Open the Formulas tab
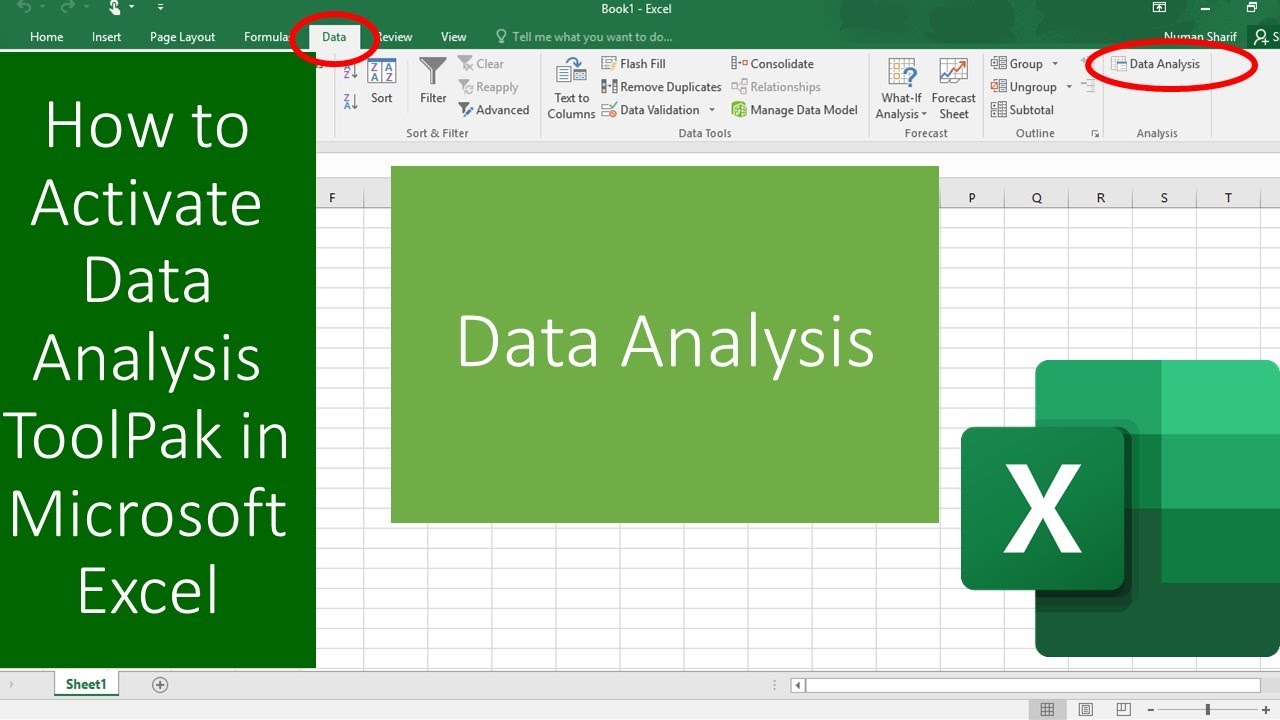The image size is (1280, 720). (x=266, y=37)
